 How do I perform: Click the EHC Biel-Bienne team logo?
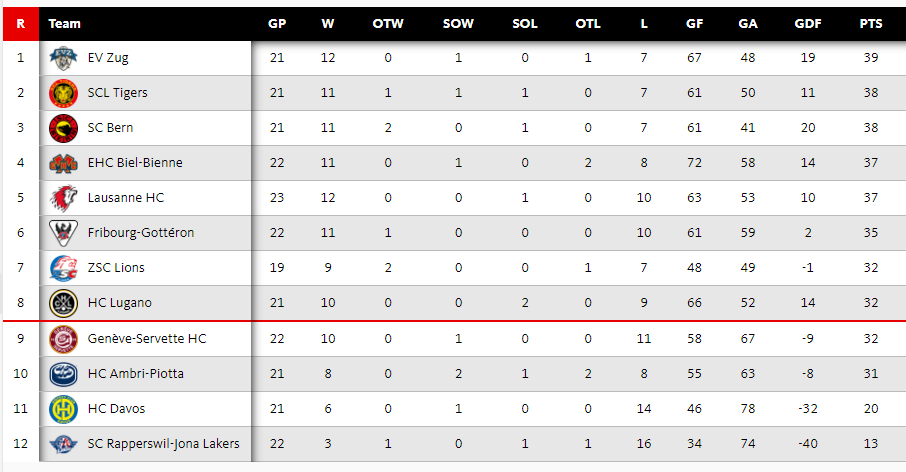[63, 163]
